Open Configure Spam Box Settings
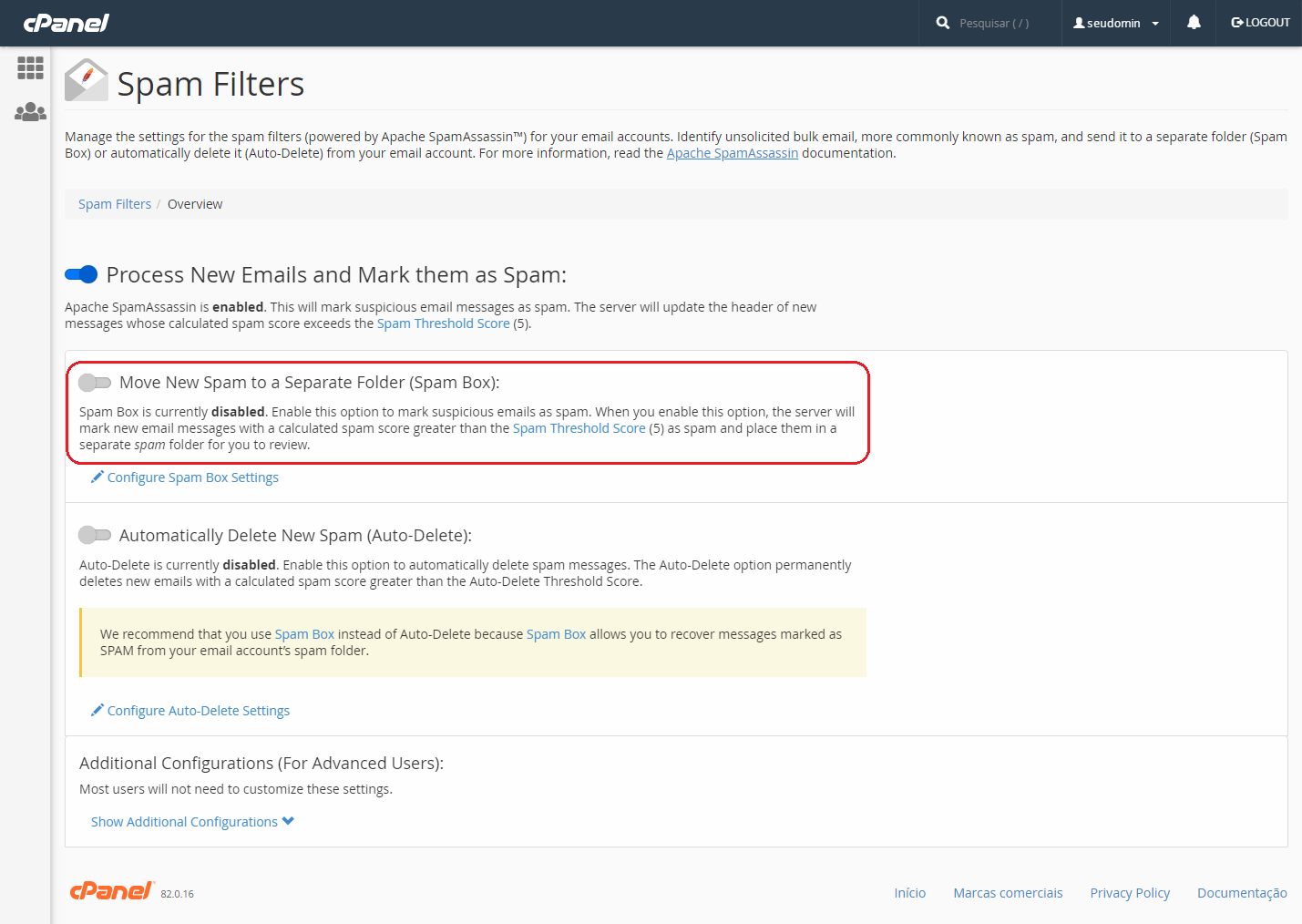The width and height of the screenshot is (1302, 924). tap(193, 477)
